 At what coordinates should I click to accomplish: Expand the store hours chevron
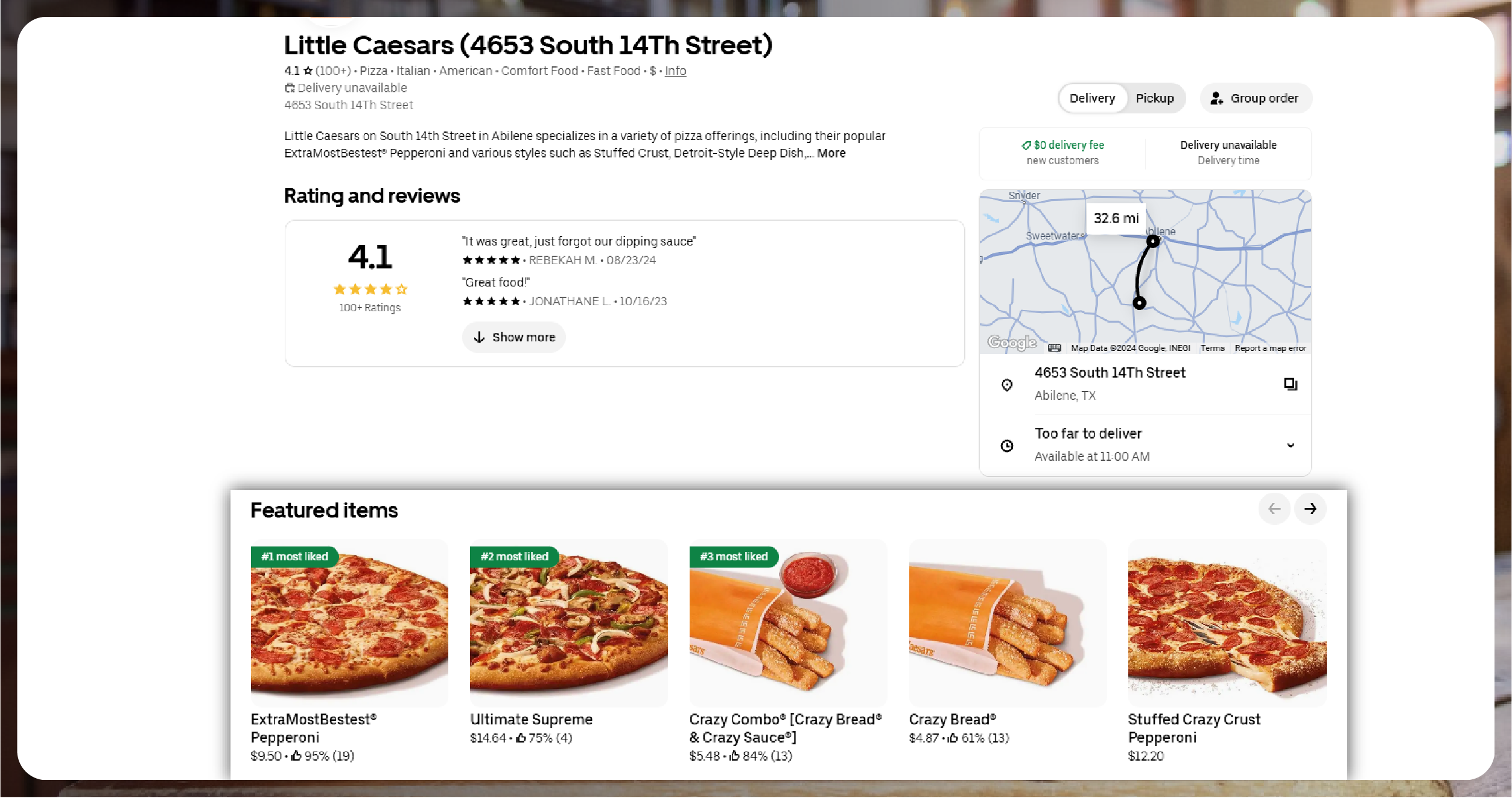tap(1291, 445)
